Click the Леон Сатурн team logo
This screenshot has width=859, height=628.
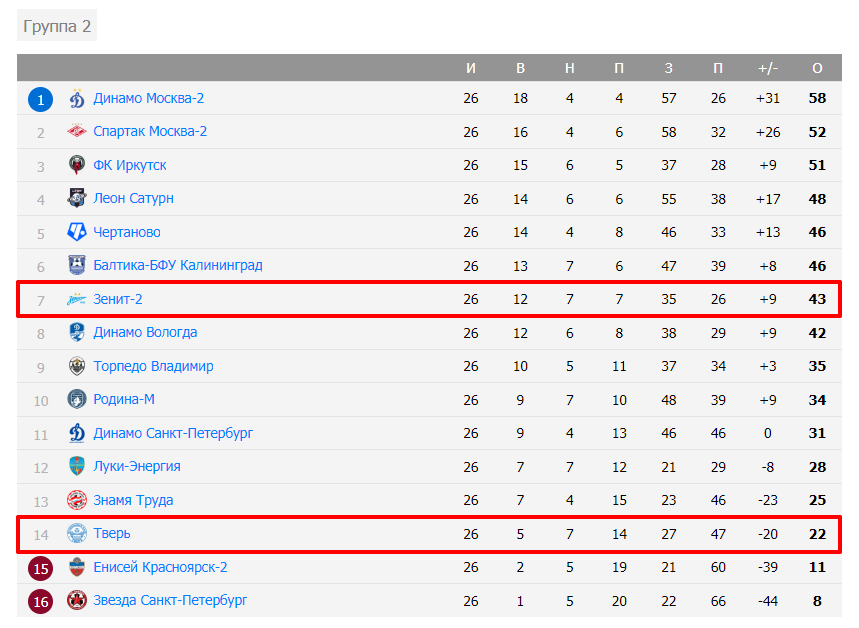point(77,199)
